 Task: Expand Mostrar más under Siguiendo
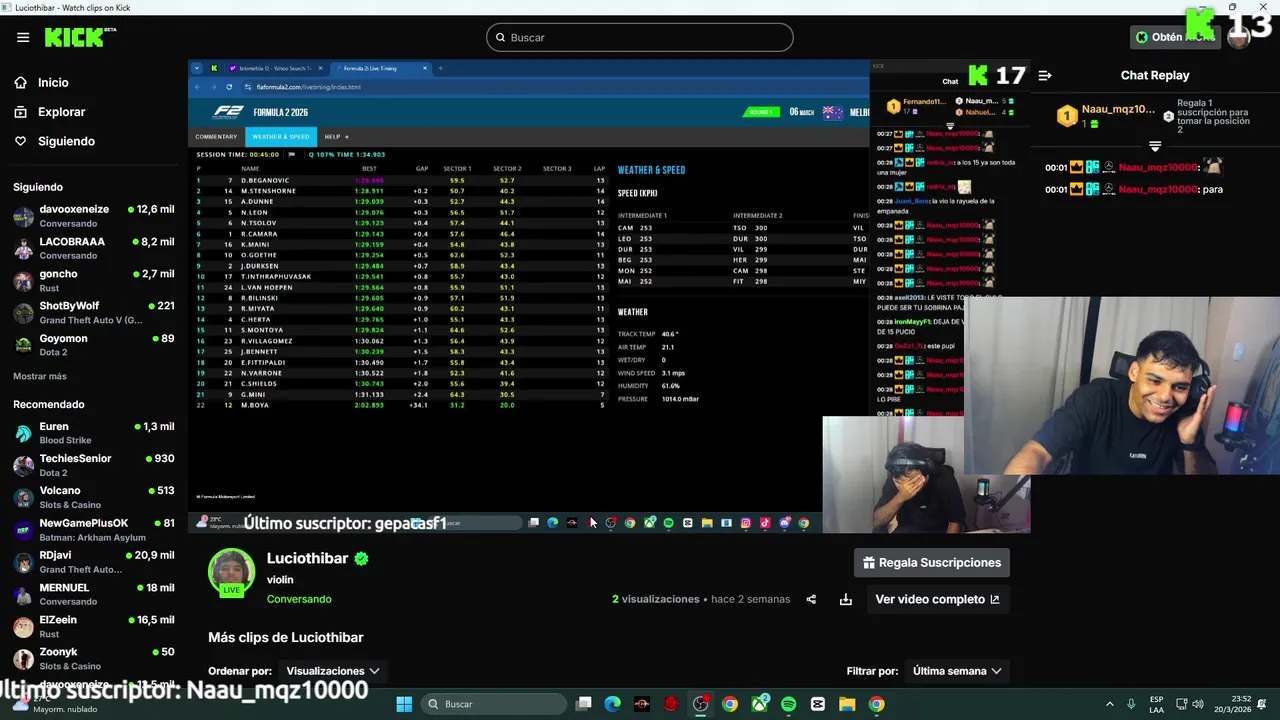tap(40, 376)
